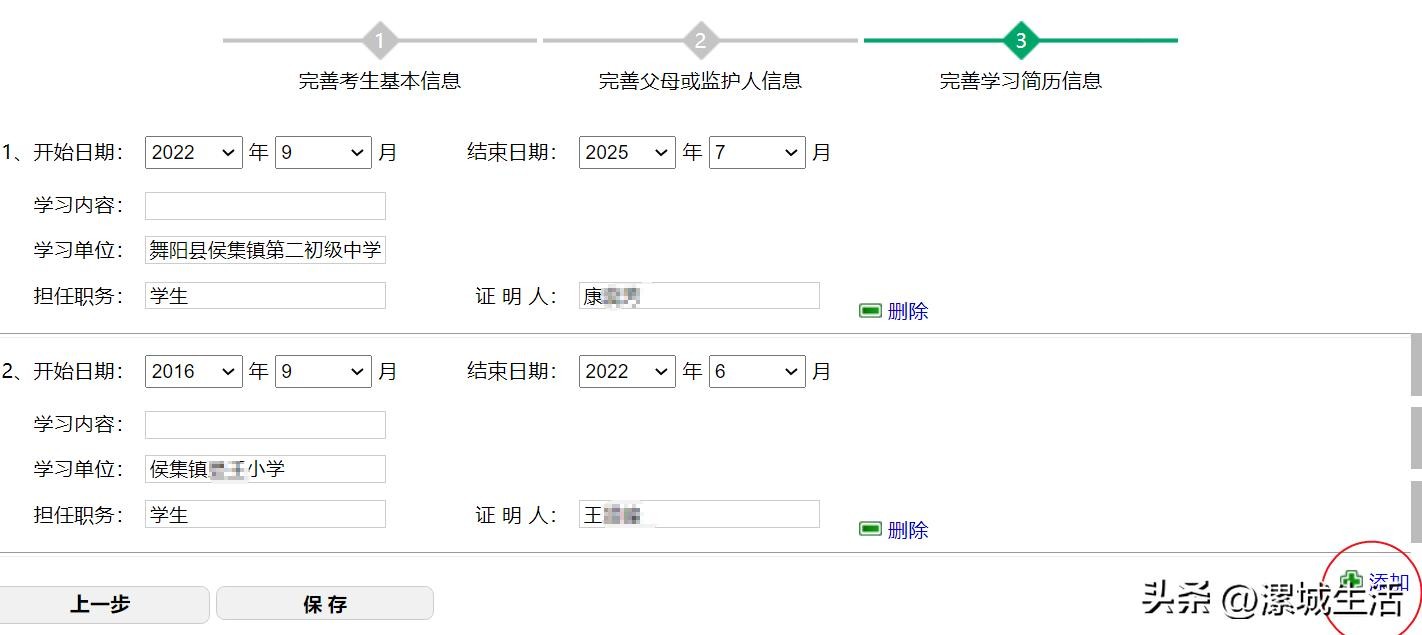Click the green plus add icon
Screen dimensions: 1422x635
click(x=1351, y=581)
